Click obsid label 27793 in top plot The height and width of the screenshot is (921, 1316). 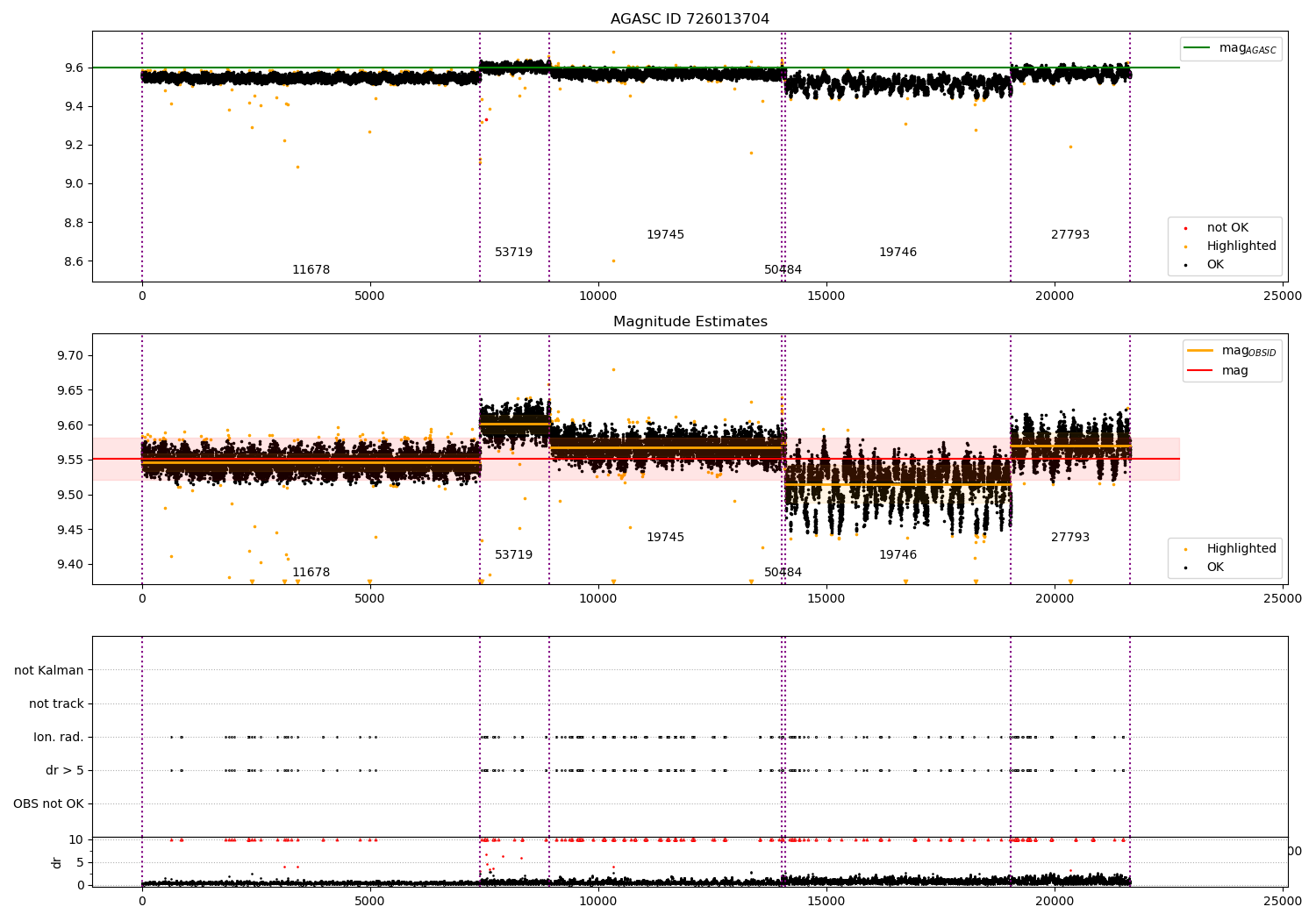pyautogui.click(x=1070, y=234)
